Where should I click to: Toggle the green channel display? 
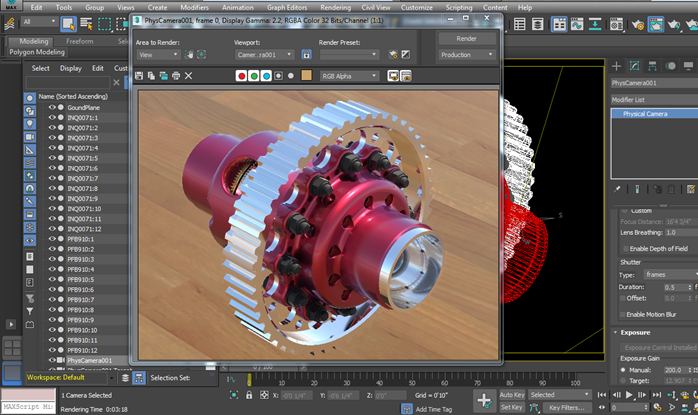click(x=254, y=76)
